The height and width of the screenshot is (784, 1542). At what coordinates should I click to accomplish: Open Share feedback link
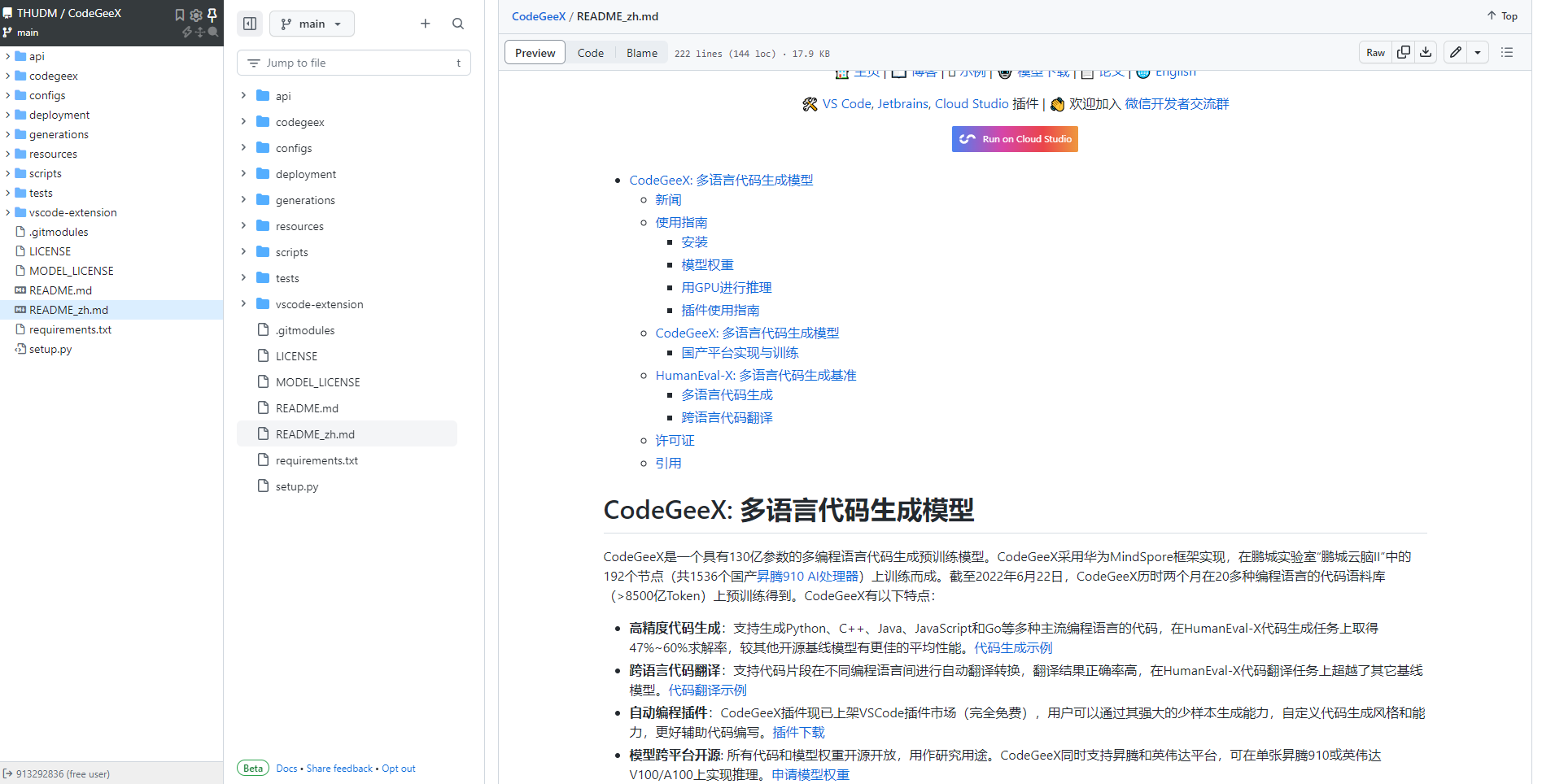click(339, 769)
